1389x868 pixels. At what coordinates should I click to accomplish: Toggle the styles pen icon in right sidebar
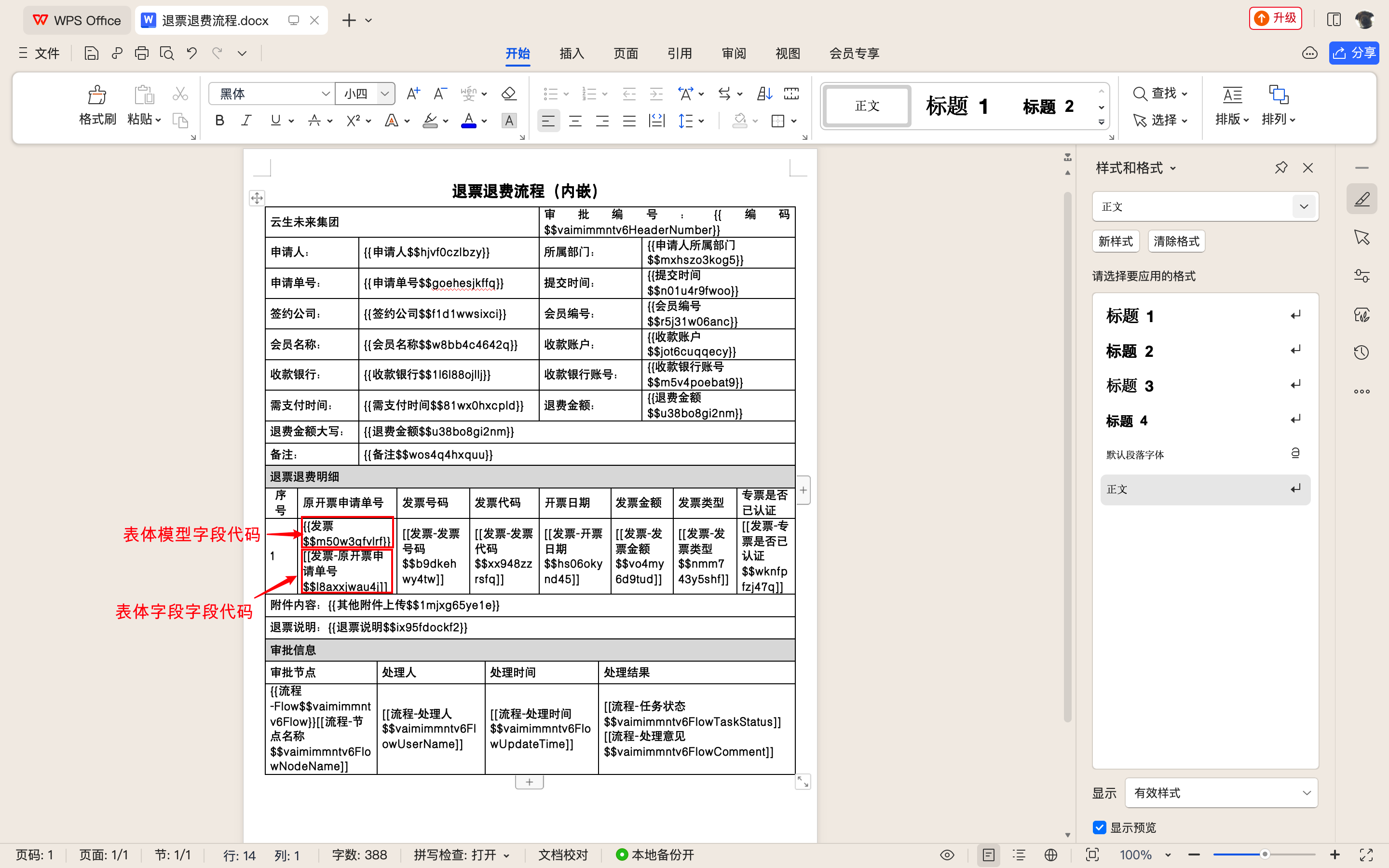click(1362, 199)
